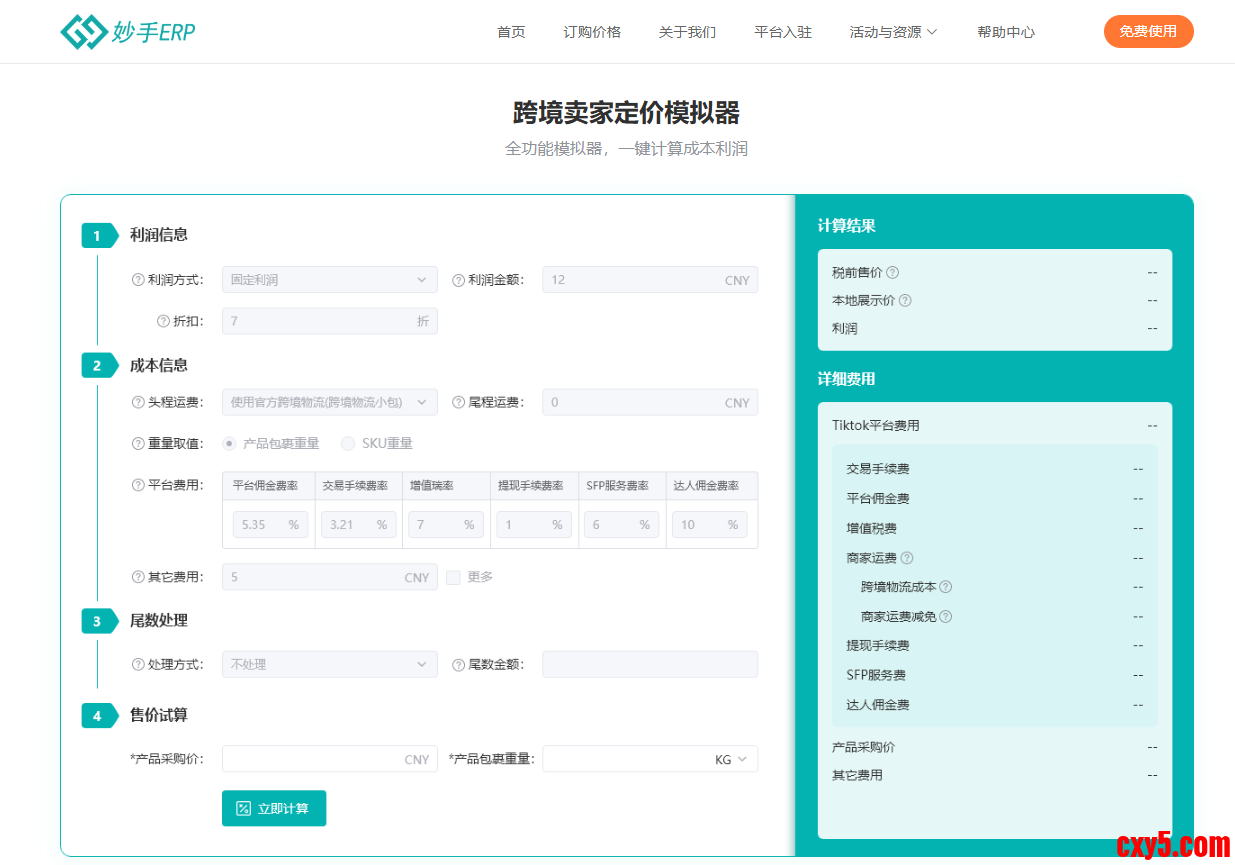The width and height of the screenshot is (1235, 865).
Task: Click the orange 免费使用 button
Action: click(x=1148, y=31)
